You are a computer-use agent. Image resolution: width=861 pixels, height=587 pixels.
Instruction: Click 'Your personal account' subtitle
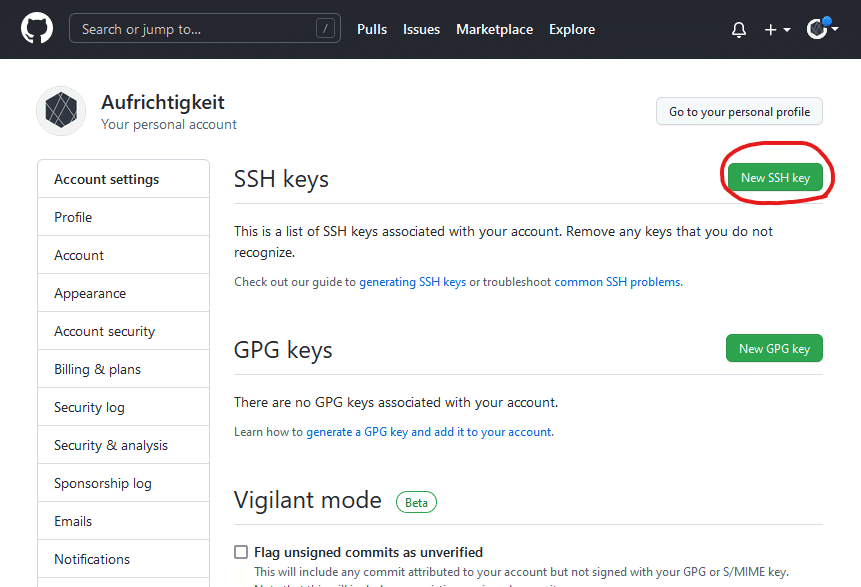(x=169, y=125)
